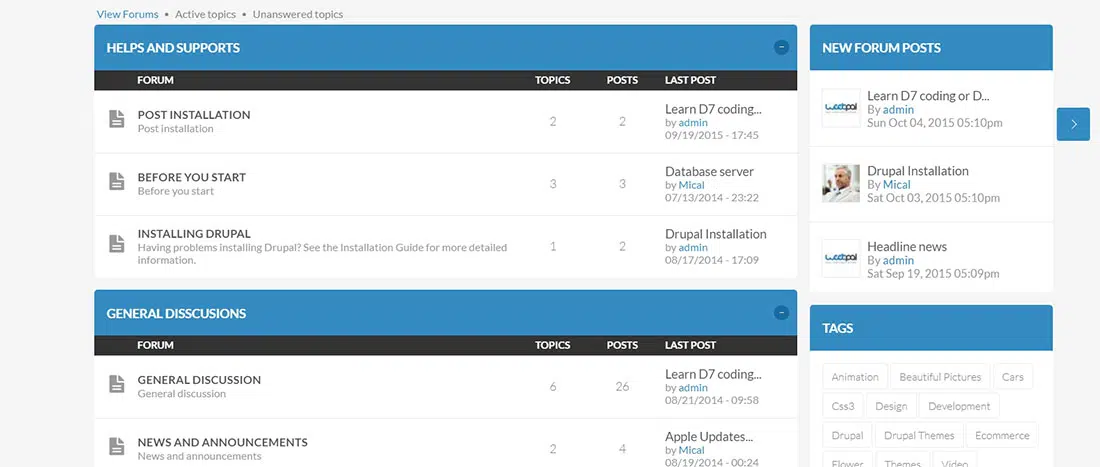Click the logo avatar beside Headline news
Screen dimensions: 1100x467
point(840,259)
